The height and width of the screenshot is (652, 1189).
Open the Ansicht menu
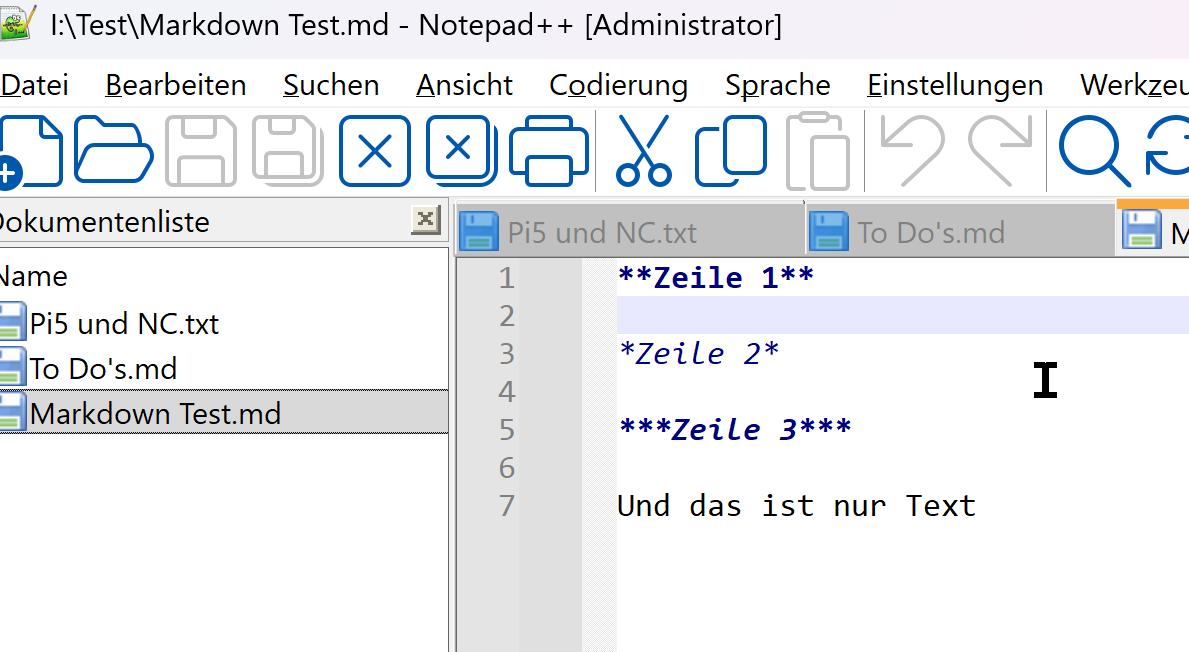click(464, 85)
